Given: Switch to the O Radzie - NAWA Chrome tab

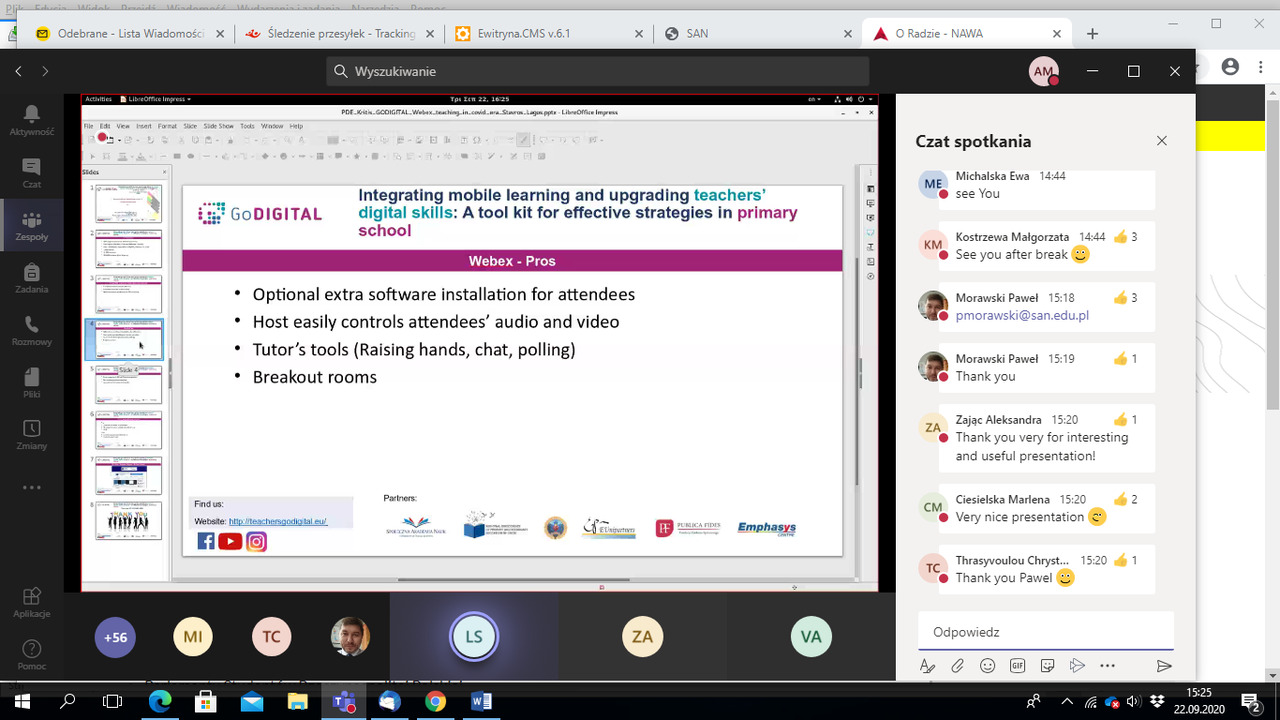Looking at the screenshot, I should (x=967, y=33).
